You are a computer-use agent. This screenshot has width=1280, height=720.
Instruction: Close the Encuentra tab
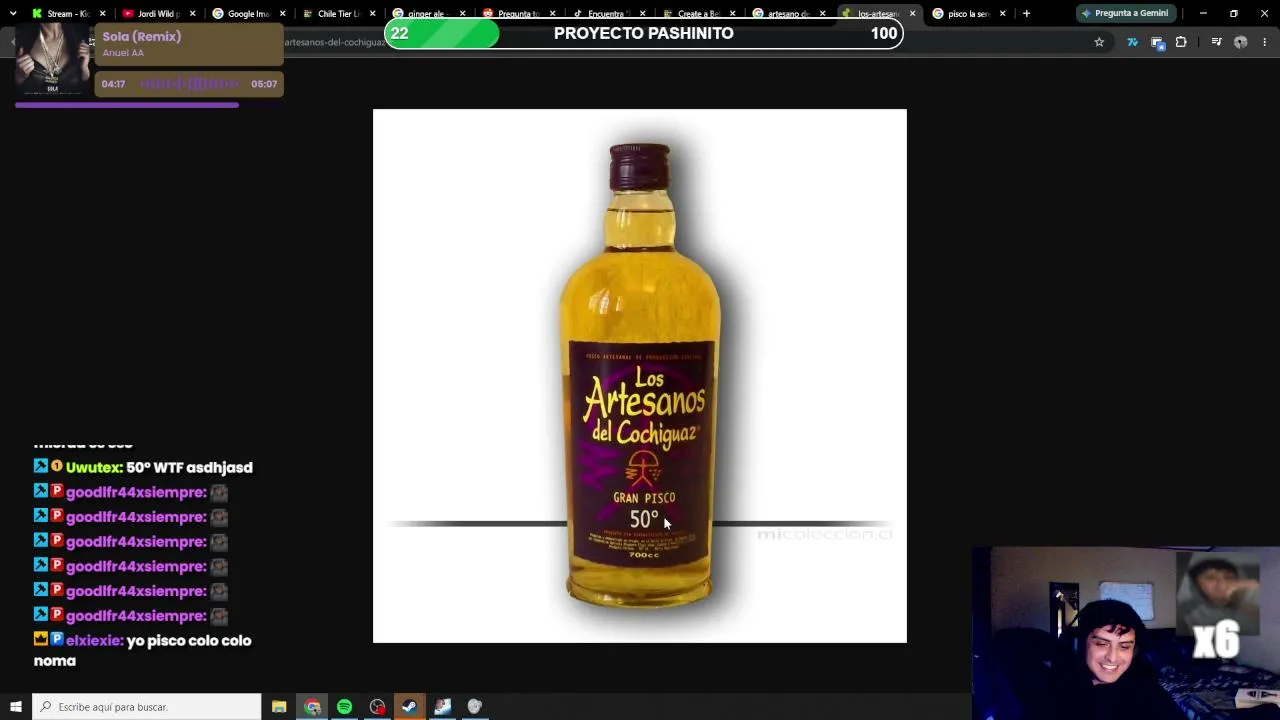pos(642,14)
